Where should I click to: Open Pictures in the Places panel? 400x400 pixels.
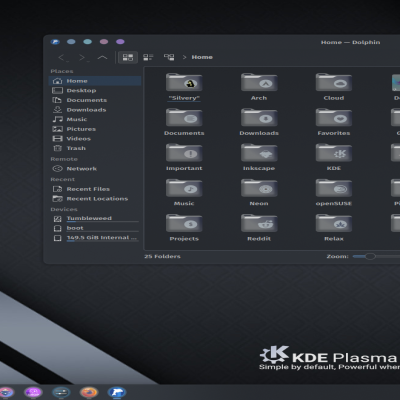click(x=95, y=129)
